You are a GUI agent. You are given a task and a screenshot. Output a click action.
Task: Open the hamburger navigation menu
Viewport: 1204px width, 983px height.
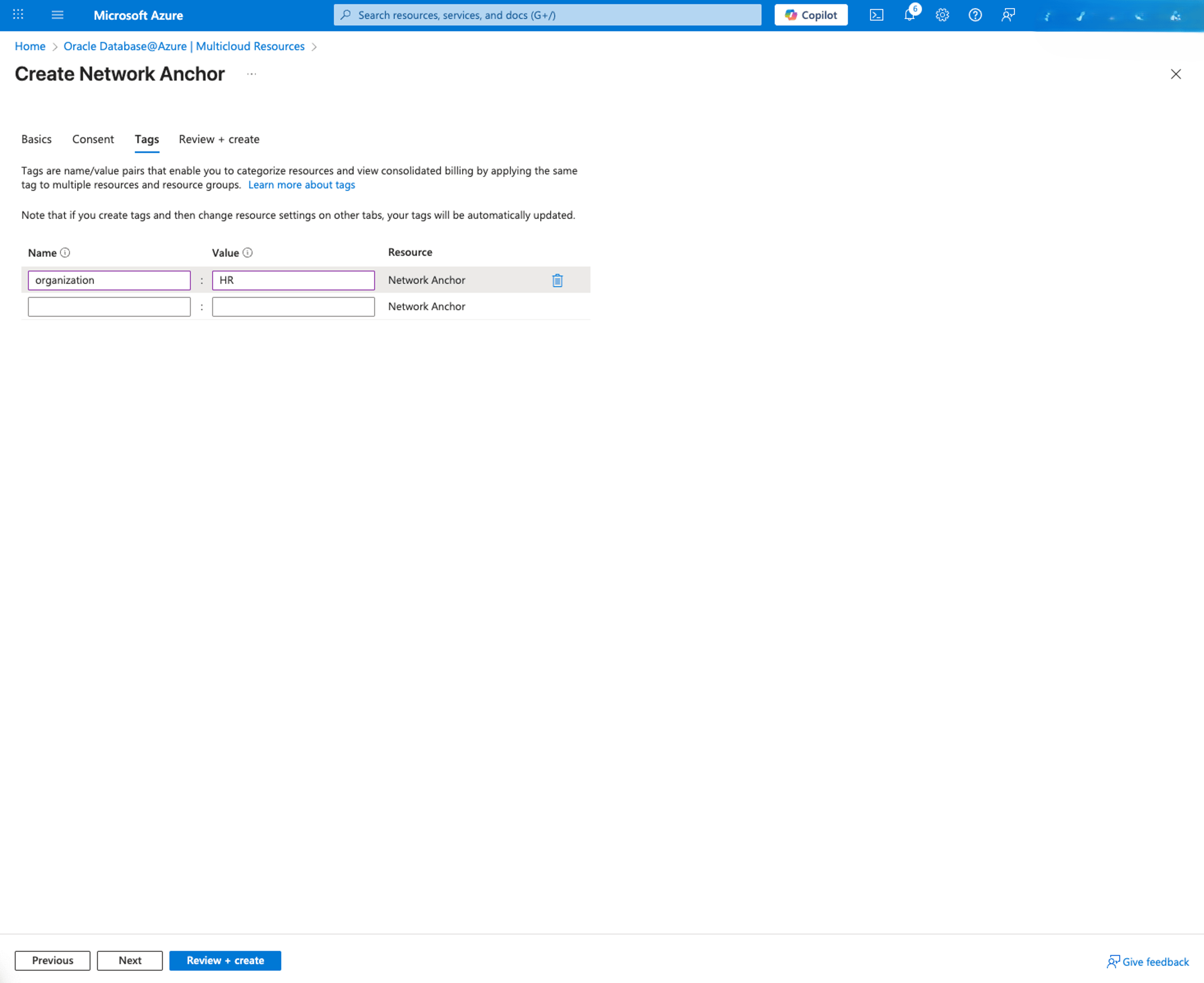57,15
